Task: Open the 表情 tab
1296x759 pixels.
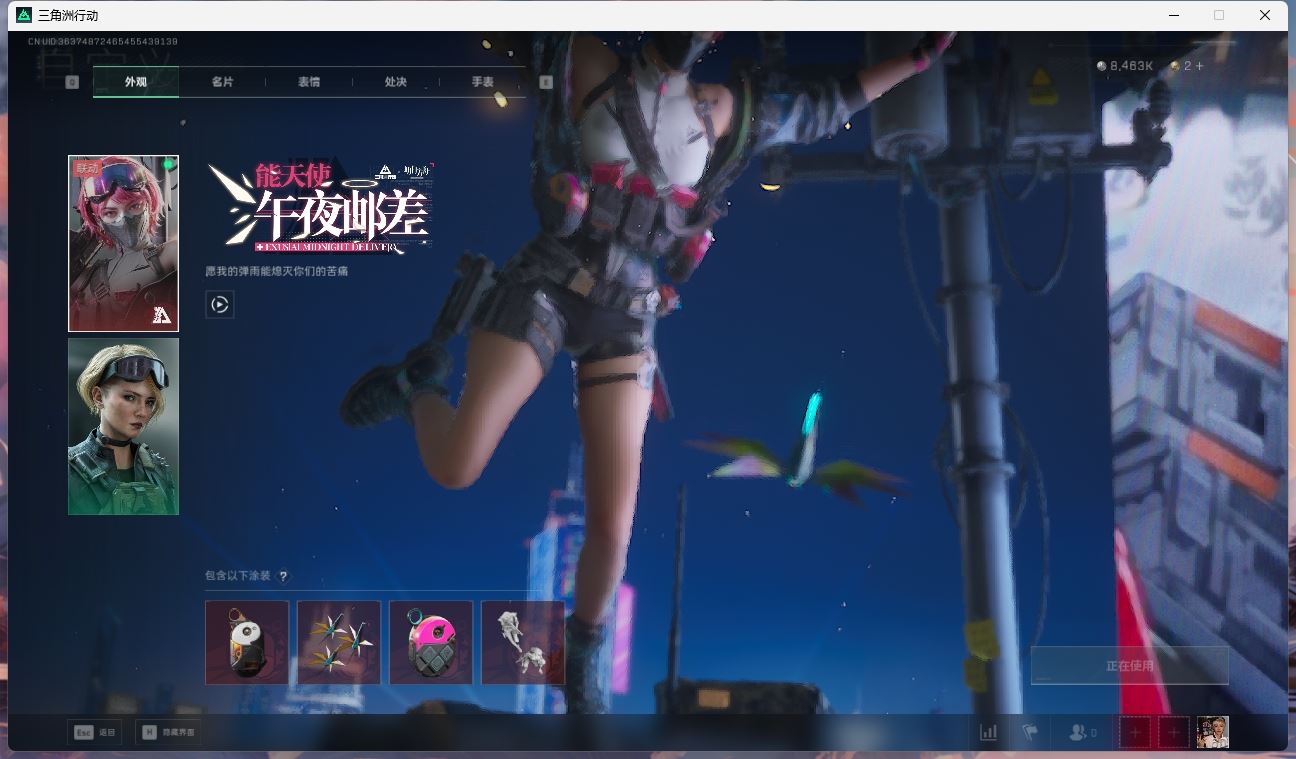Action: point(309,82)
